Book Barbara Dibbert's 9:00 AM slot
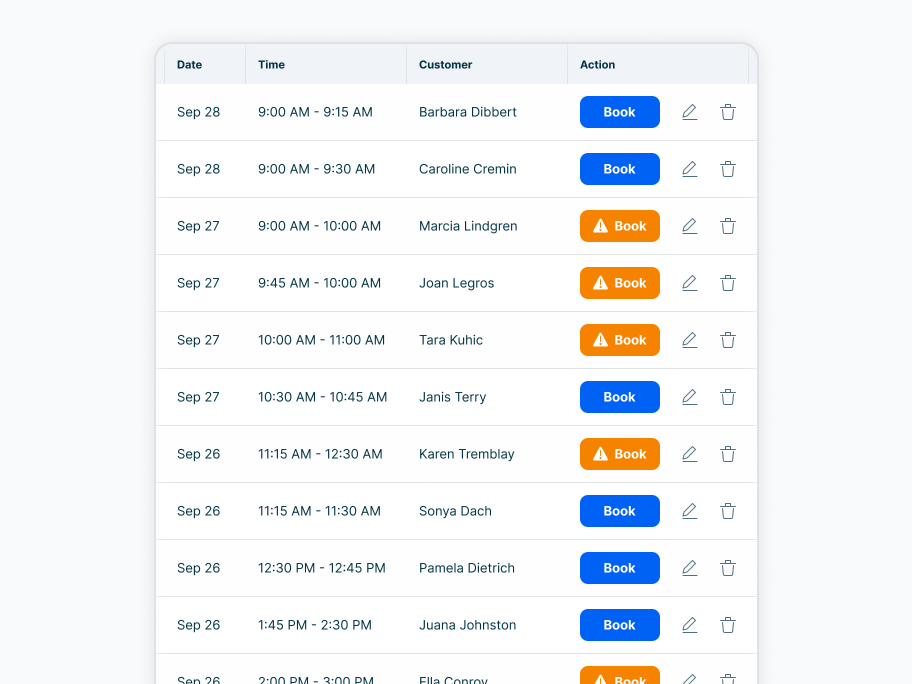This screenshot has height=684, width=912. coord(619,112)
